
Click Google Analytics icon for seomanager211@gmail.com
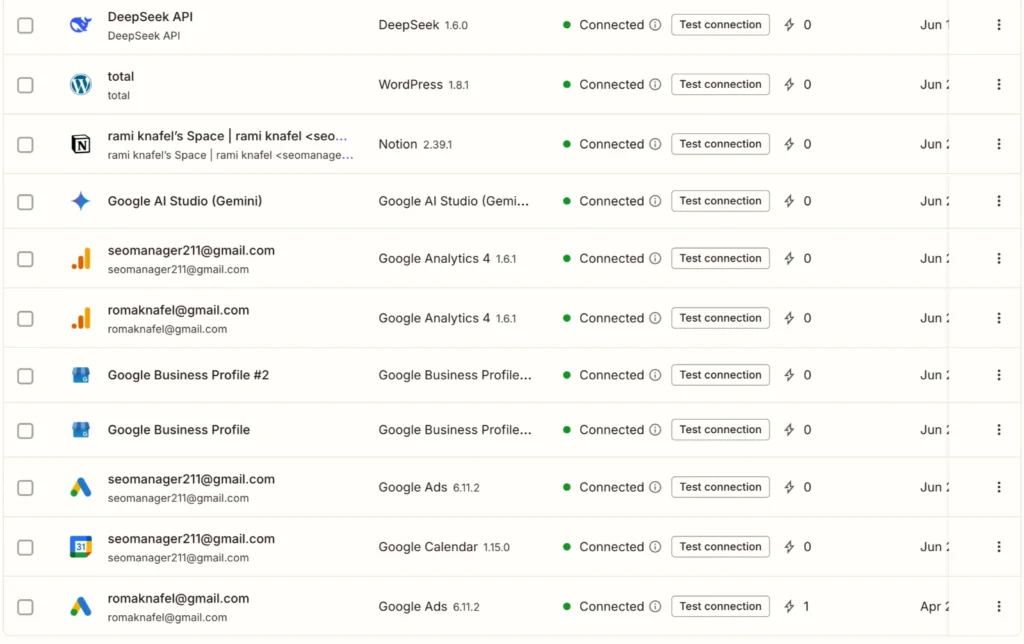(80, 259)
